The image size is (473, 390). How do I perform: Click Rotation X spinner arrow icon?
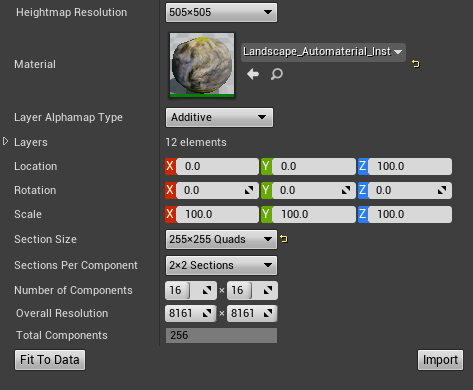coord(249,190)
